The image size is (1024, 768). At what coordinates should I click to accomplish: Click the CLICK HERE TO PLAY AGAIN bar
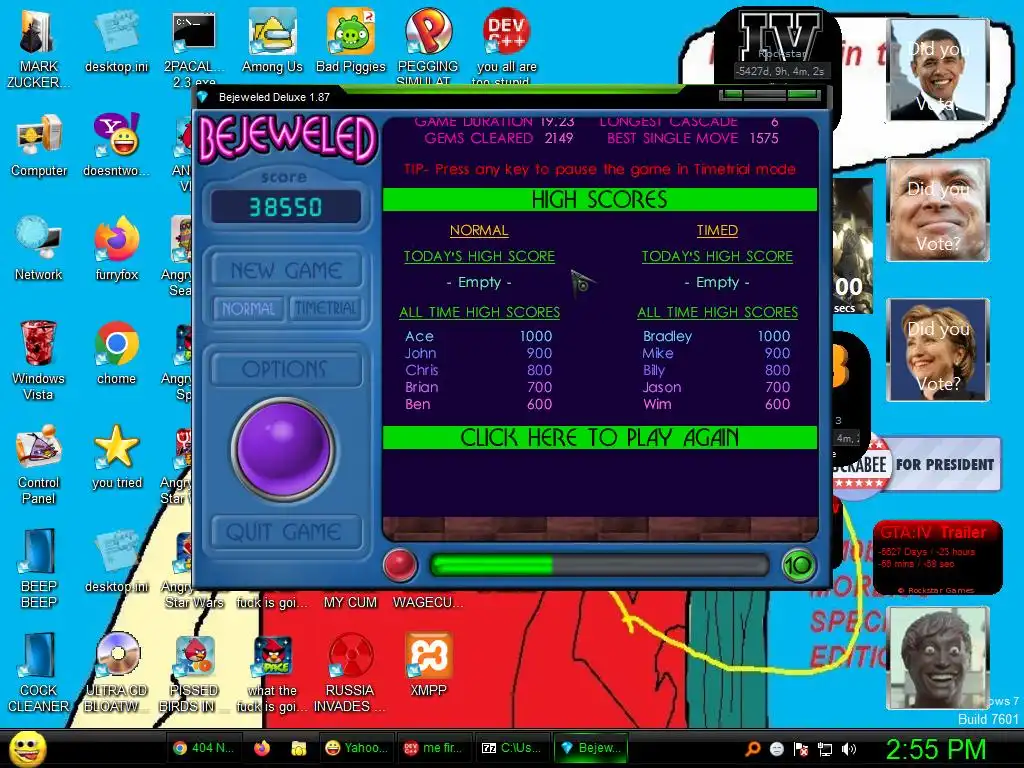pos(600,438)
